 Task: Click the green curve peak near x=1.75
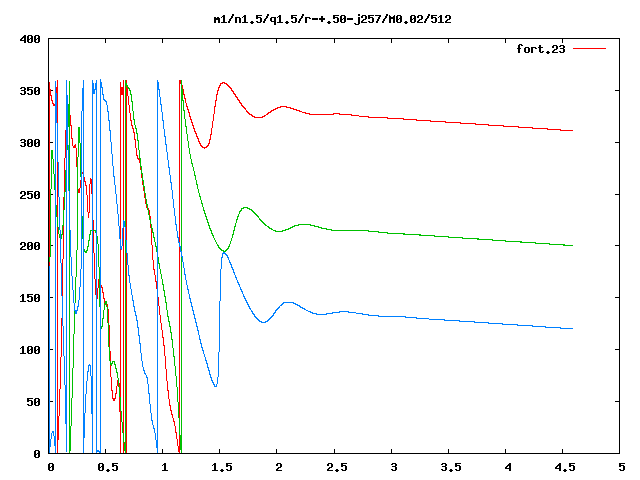point(245,208)
